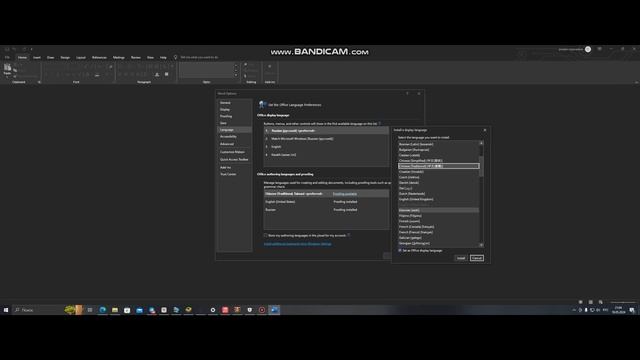Image resolution: width=640 pixels, height=360 pixels.
Task: Select 'English (United States)' authoring language row
Action: (326, 202)
